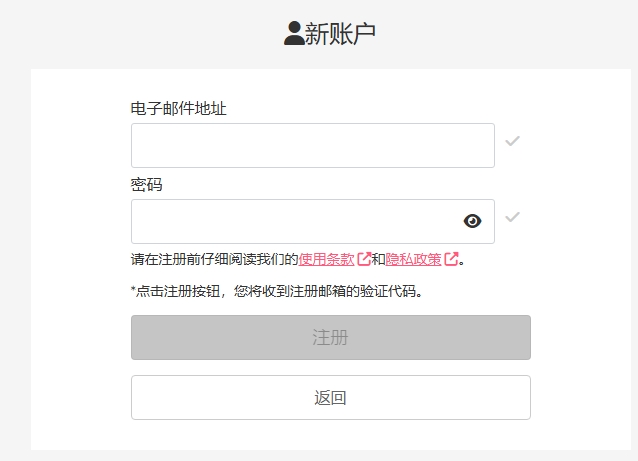This screenshot has width=638, height=461.
Task: Click the checkmark icon next to password field
Action: click(512, 217)
